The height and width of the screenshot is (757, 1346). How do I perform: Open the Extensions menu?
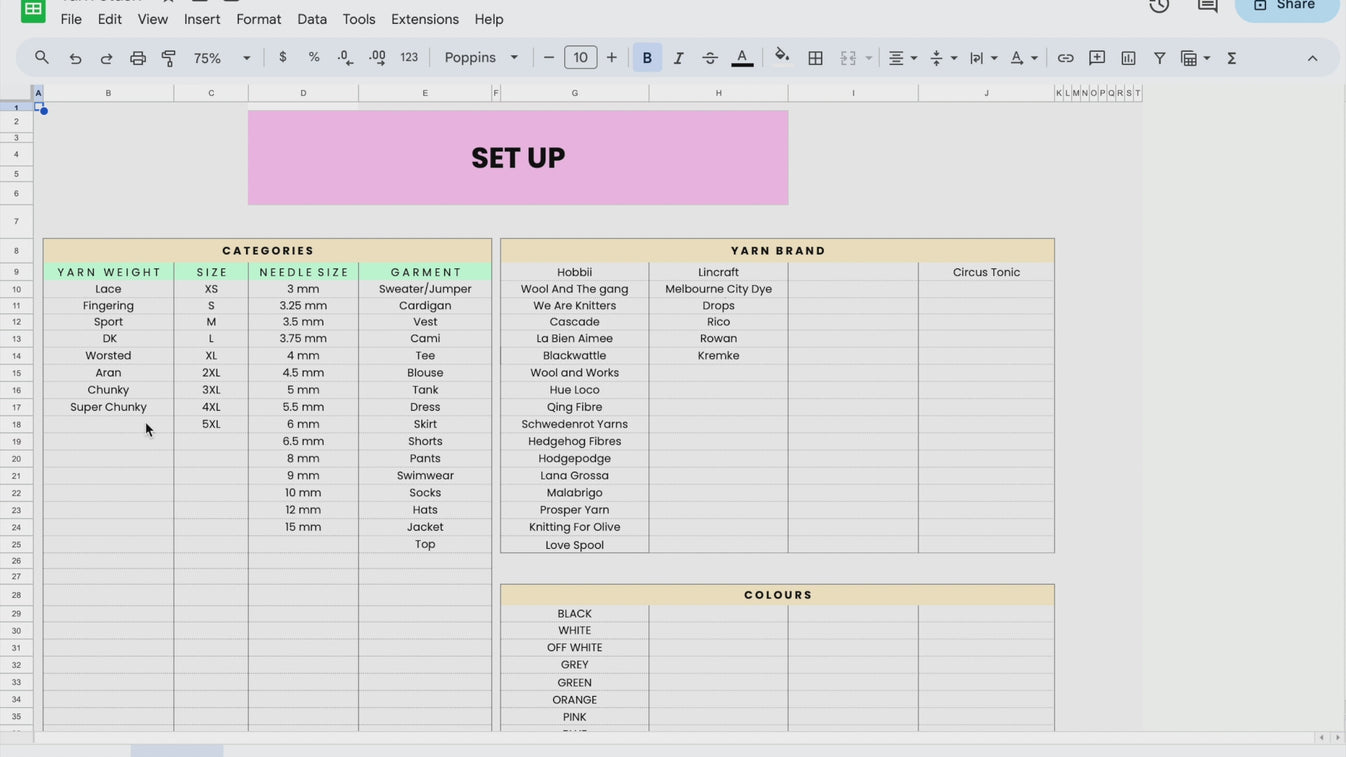point(424,19)
